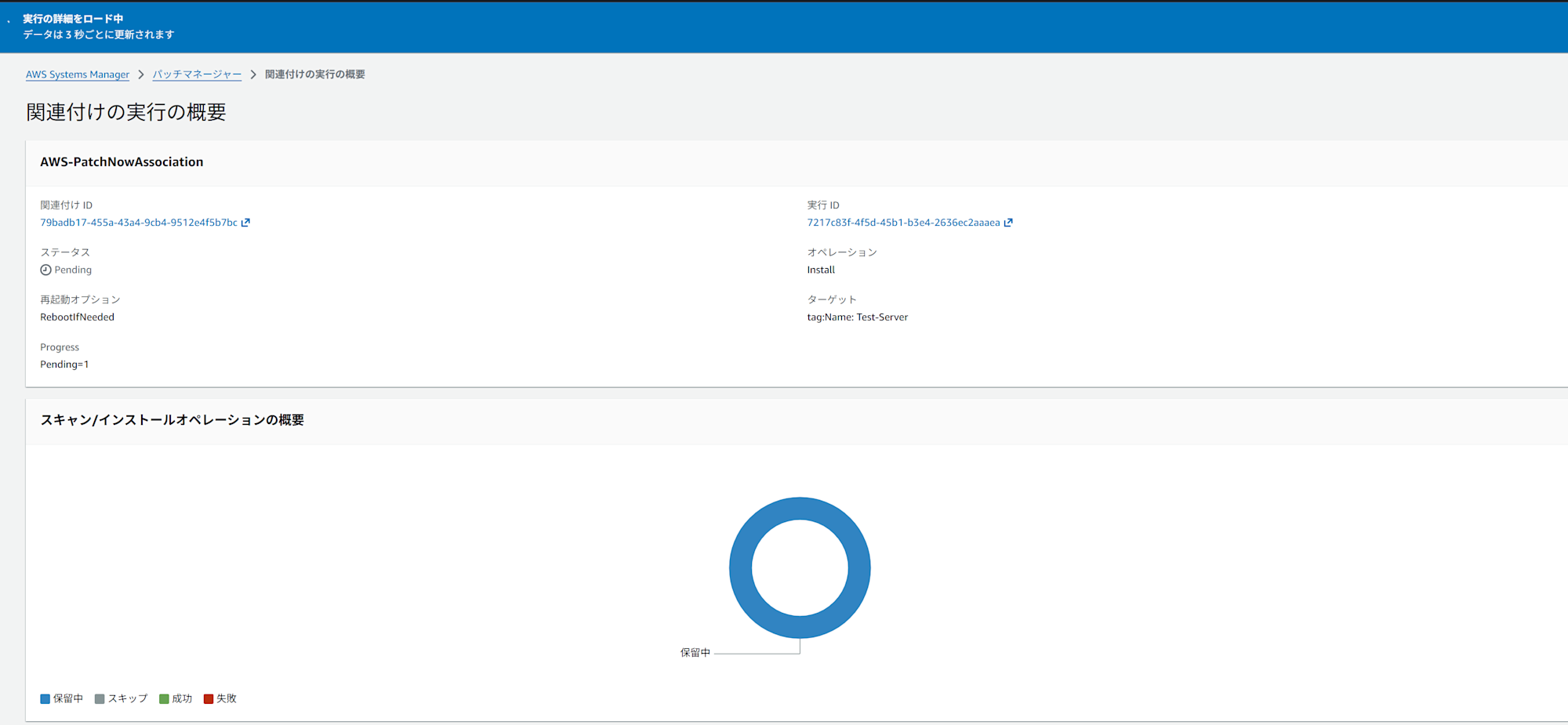Click external link icon beside execution ID
Image resolution: width=1568 pixels, height=725 pixels.
coord(1008,223)
